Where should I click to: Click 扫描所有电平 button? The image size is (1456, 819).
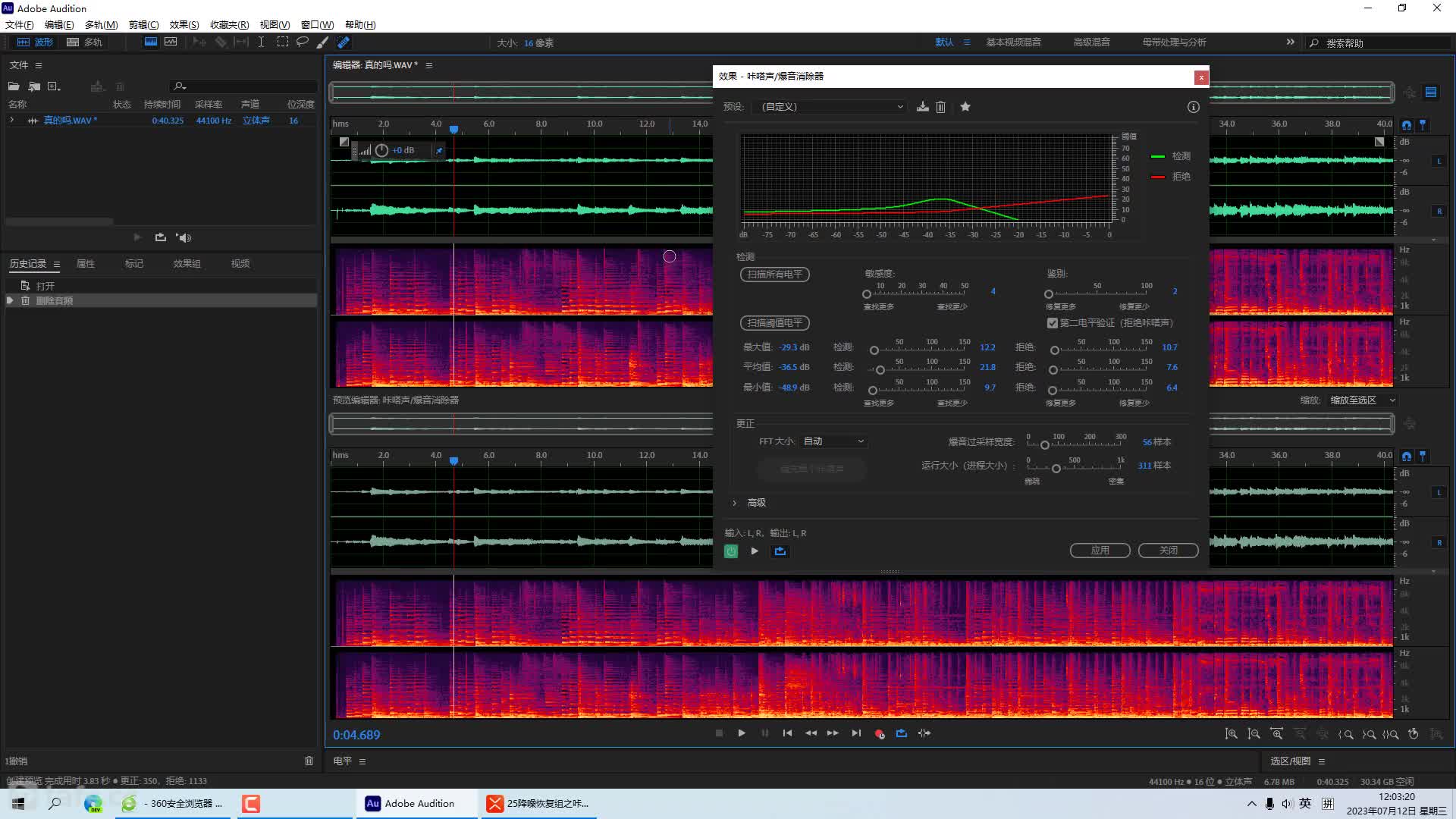click(774, 275)
